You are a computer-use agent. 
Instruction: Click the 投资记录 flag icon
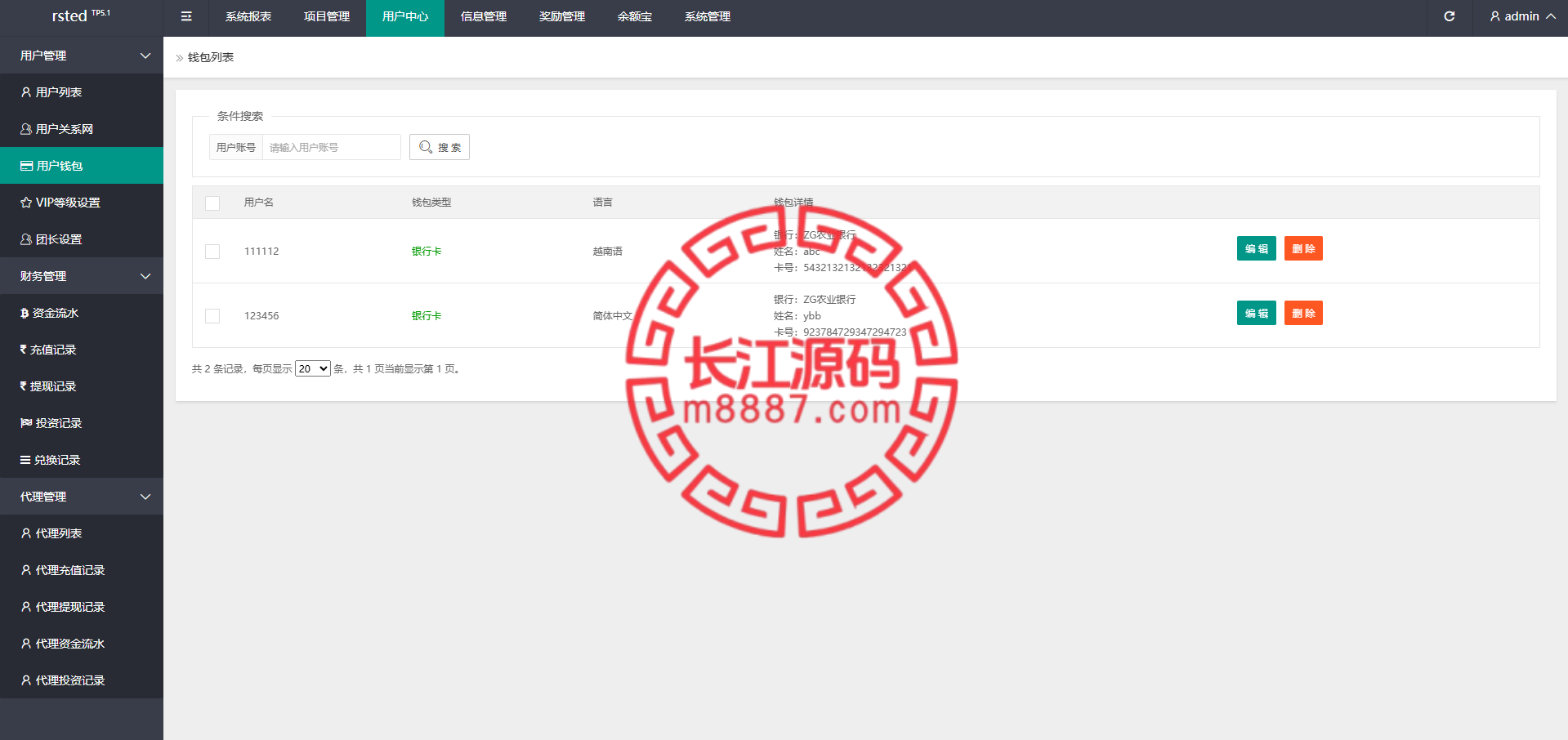26,422
